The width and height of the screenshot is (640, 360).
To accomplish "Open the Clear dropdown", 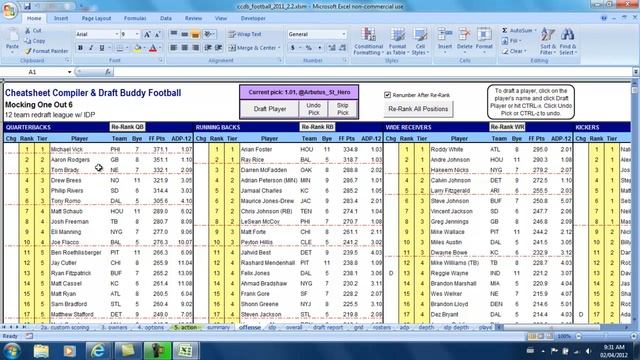I will pos(514,51).
